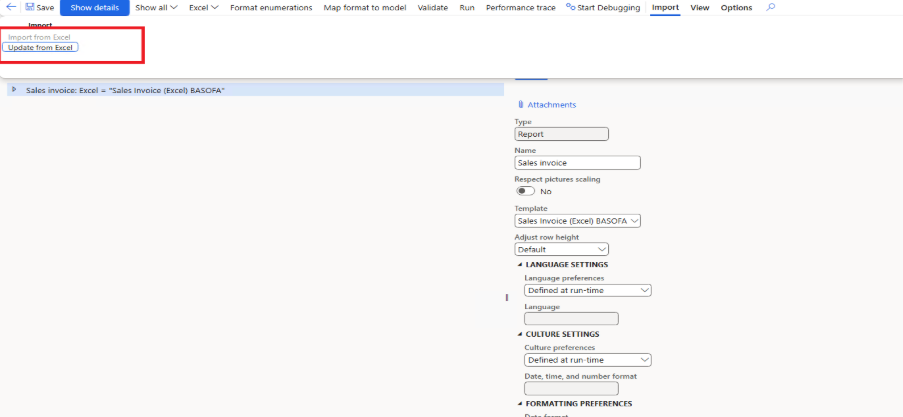Open the Show all dropdown
This screenshot has height=417, width=903.
click(x=156, y=7)
